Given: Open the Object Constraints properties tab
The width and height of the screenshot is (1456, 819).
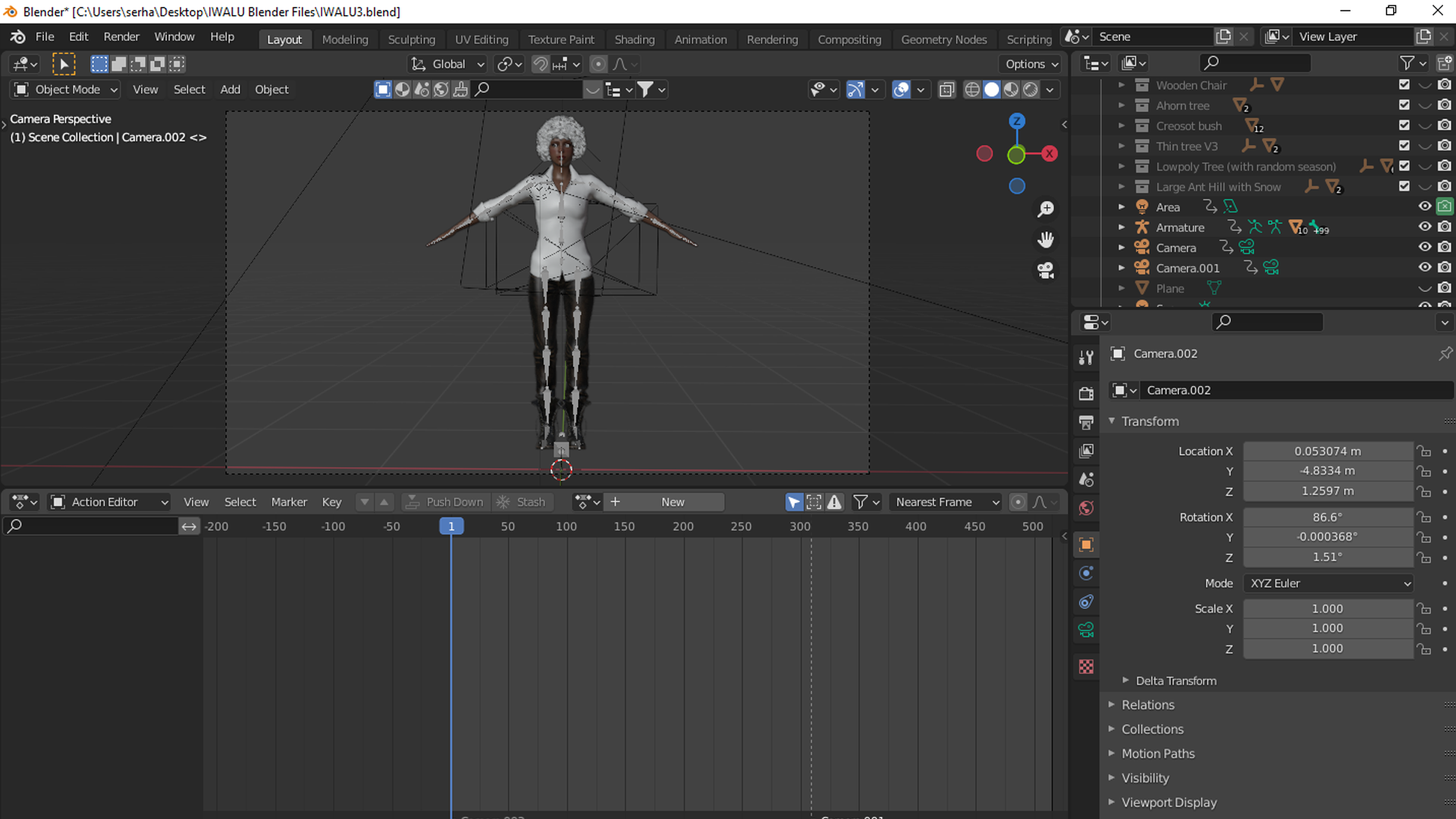Looking at the screenshot, I should click(x=1086, y=602).
